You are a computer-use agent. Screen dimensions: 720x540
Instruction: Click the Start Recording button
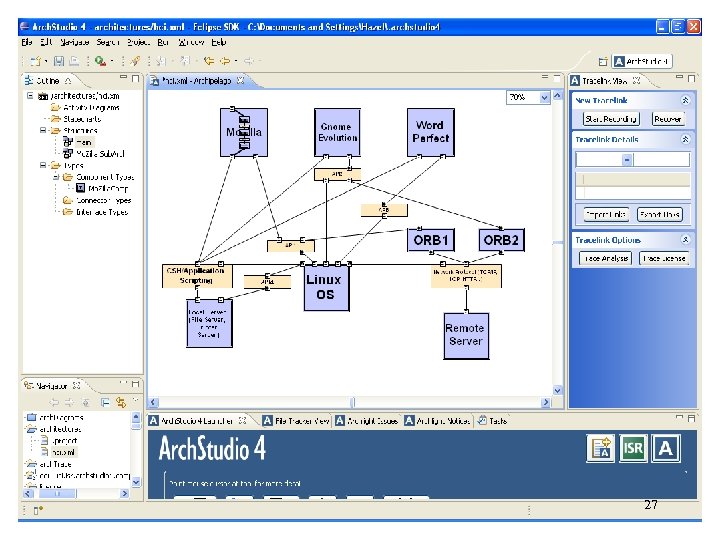click(611, 119)
